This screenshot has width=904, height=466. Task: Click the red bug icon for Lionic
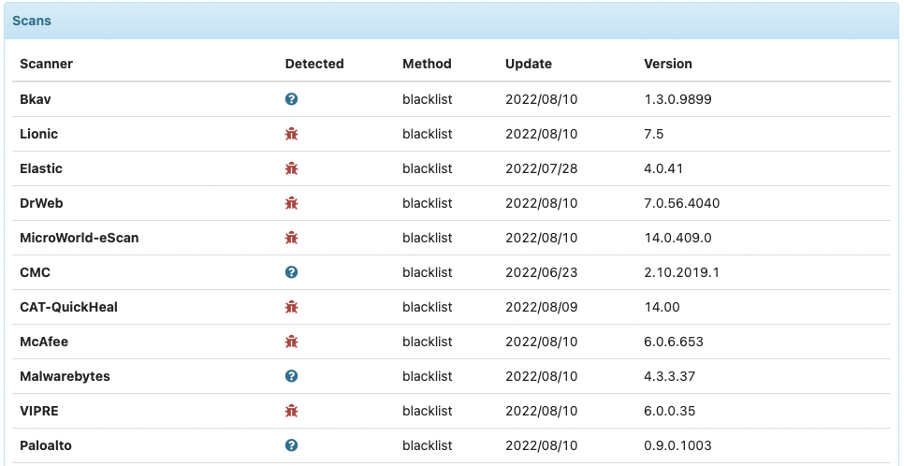pyautogui.click(x=291, y=134)
